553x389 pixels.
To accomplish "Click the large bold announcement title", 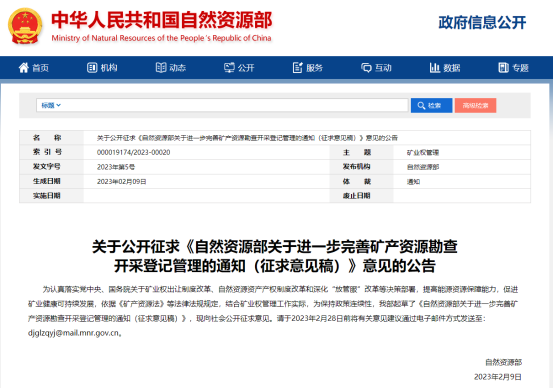I will 275,256.
